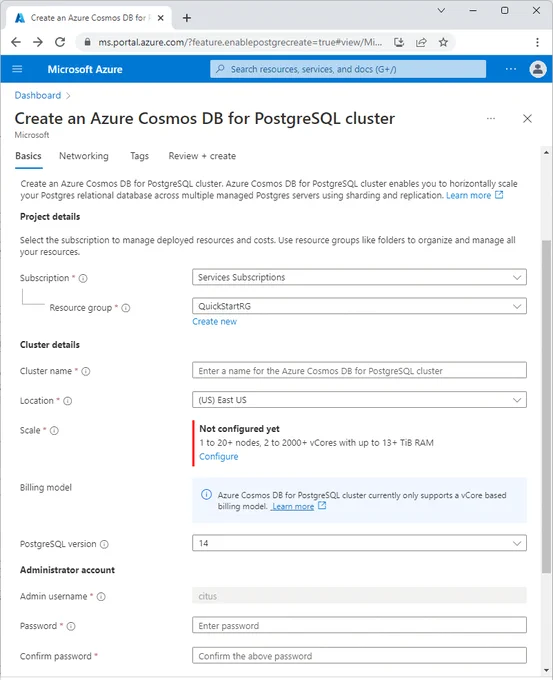Open the Azure portal hamburger menu

(17, 69)
